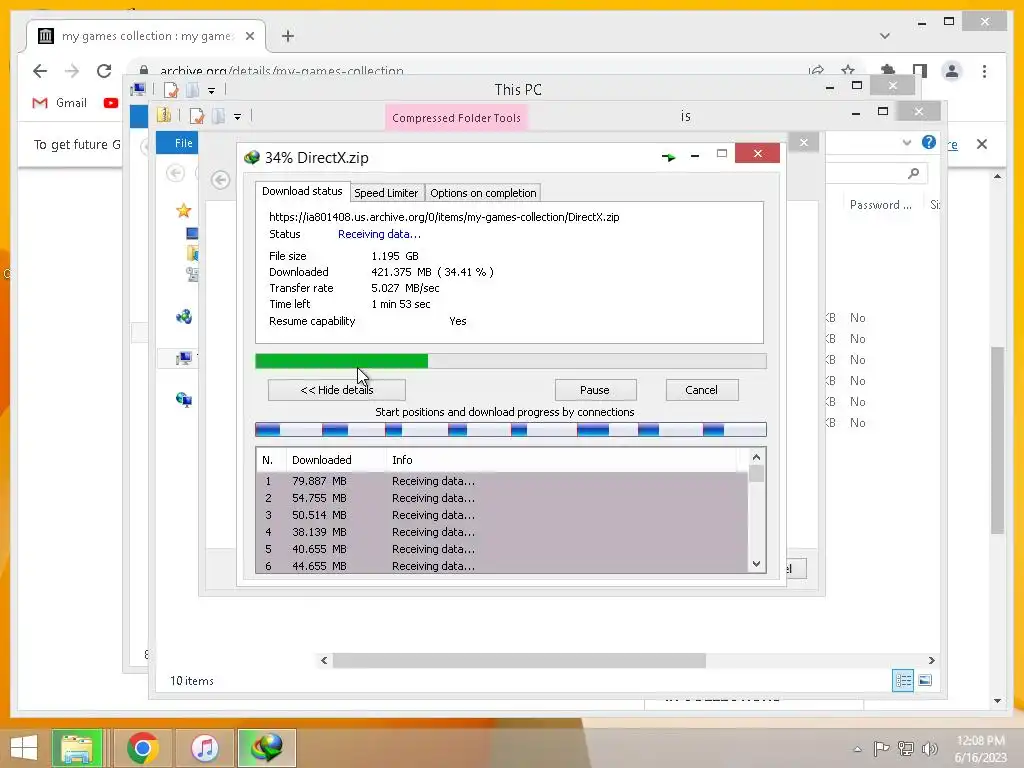Open quick access toolbar dropdown in This PC window

point(212,91)
